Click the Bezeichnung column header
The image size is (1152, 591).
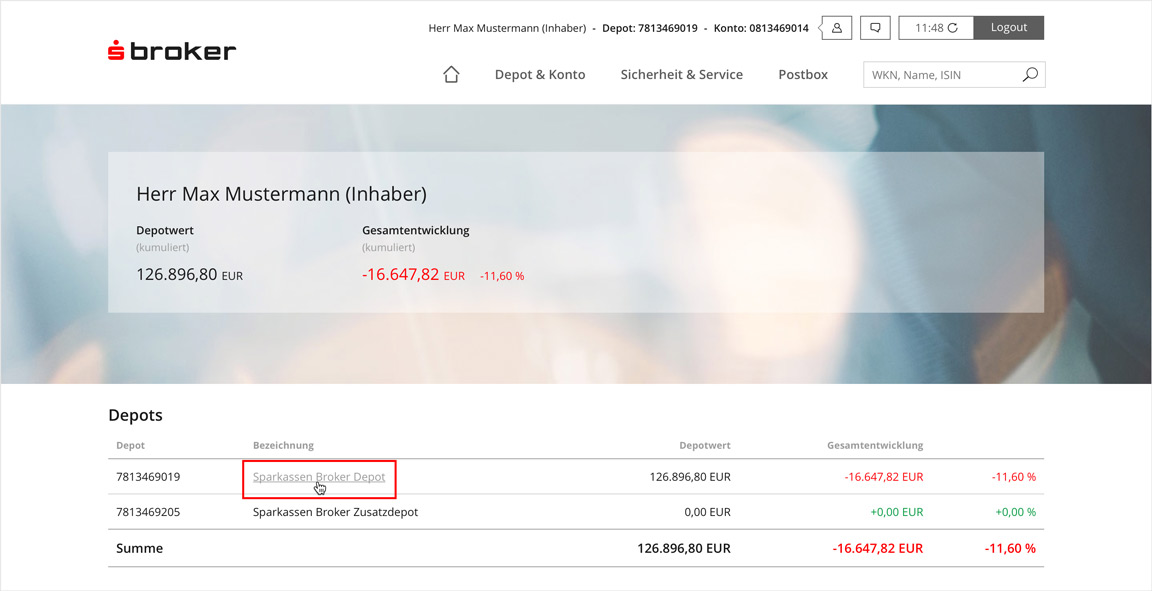pos(283,445)
